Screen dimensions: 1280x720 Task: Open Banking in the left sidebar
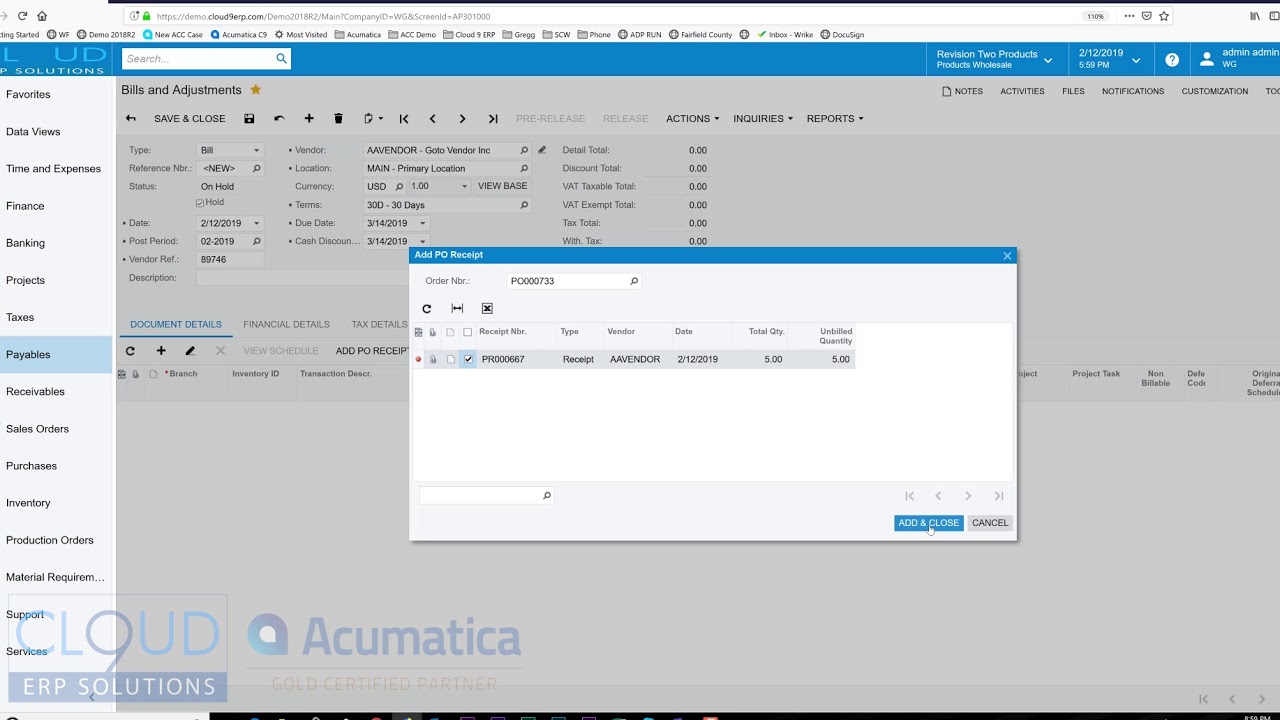pyautogui.click(x=56, y=243)
